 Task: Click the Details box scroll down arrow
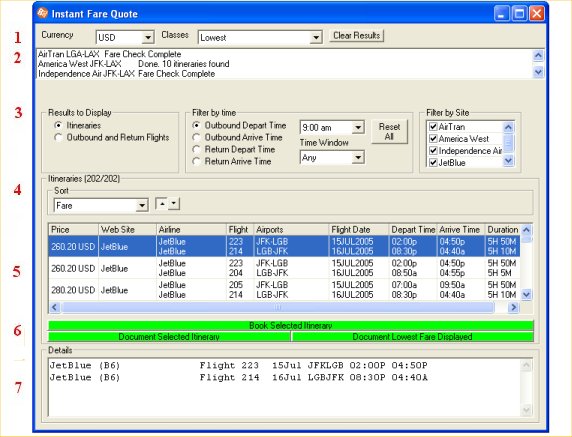coord(526,410)
